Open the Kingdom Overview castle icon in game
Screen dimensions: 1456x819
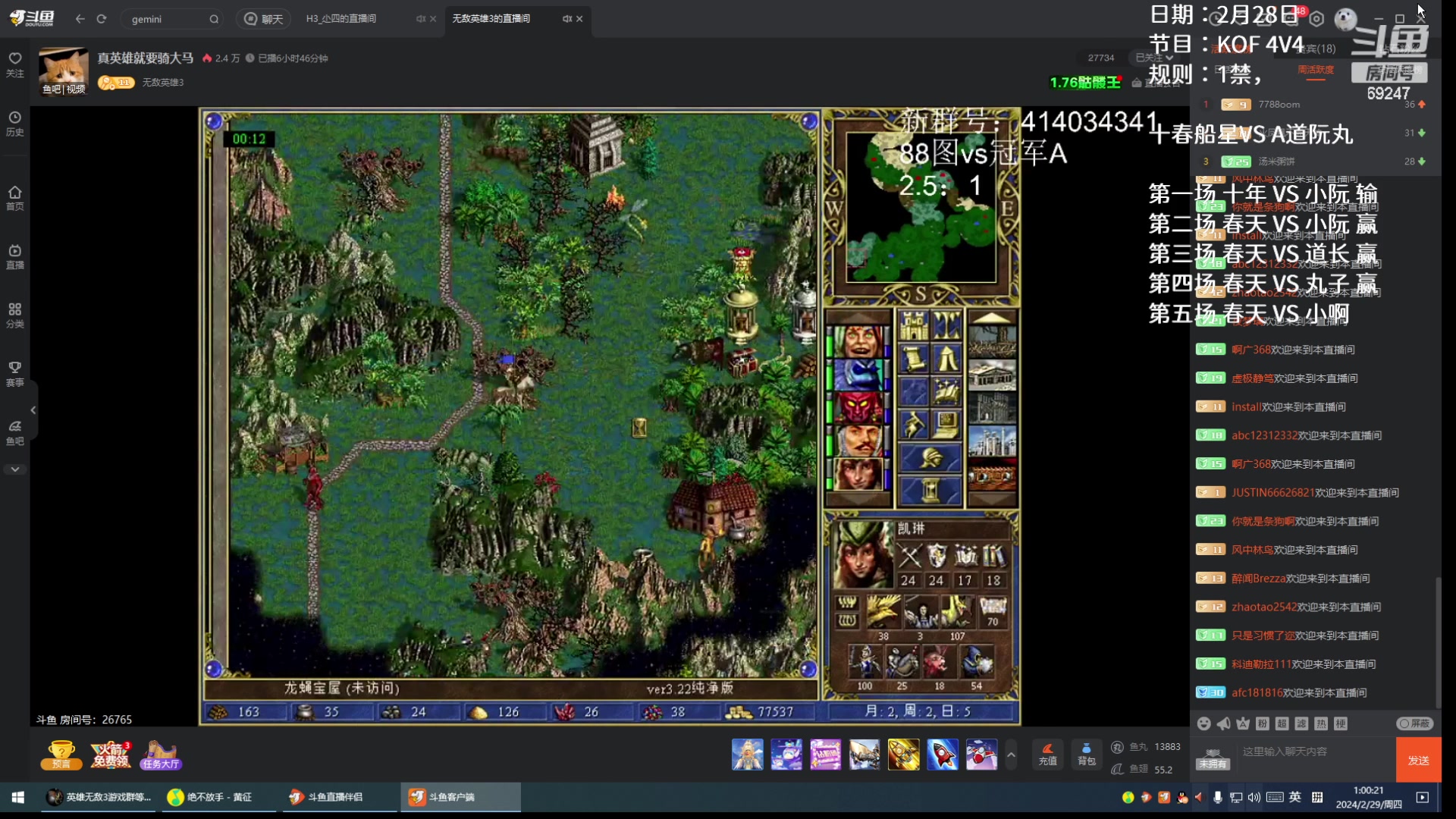(914, 326)
